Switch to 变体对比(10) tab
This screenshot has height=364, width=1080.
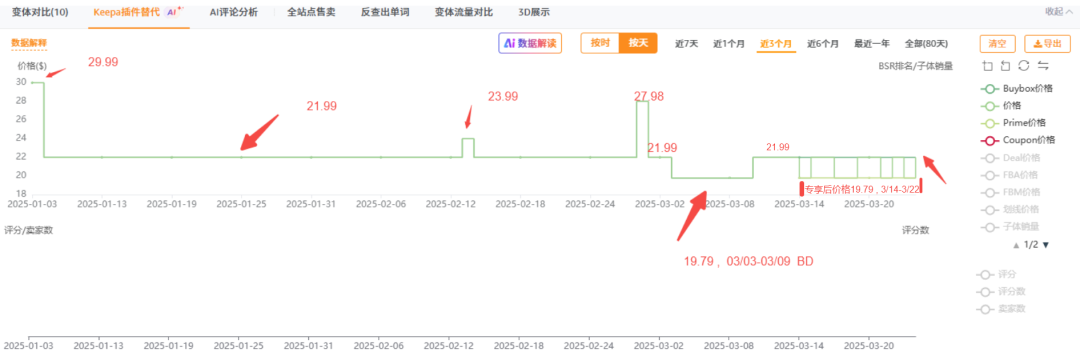coord(40,12)
